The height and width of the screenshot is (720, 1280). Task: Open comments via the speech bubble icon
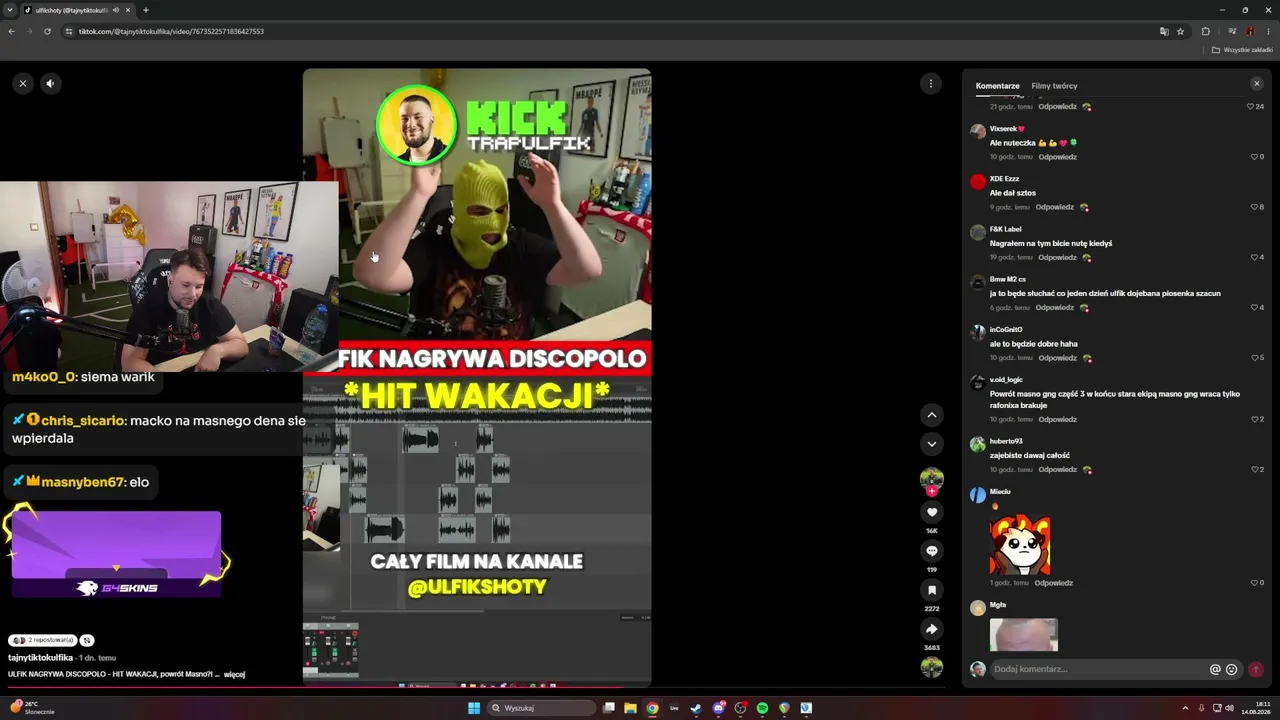pyautogui.click(x=932, y=551)
